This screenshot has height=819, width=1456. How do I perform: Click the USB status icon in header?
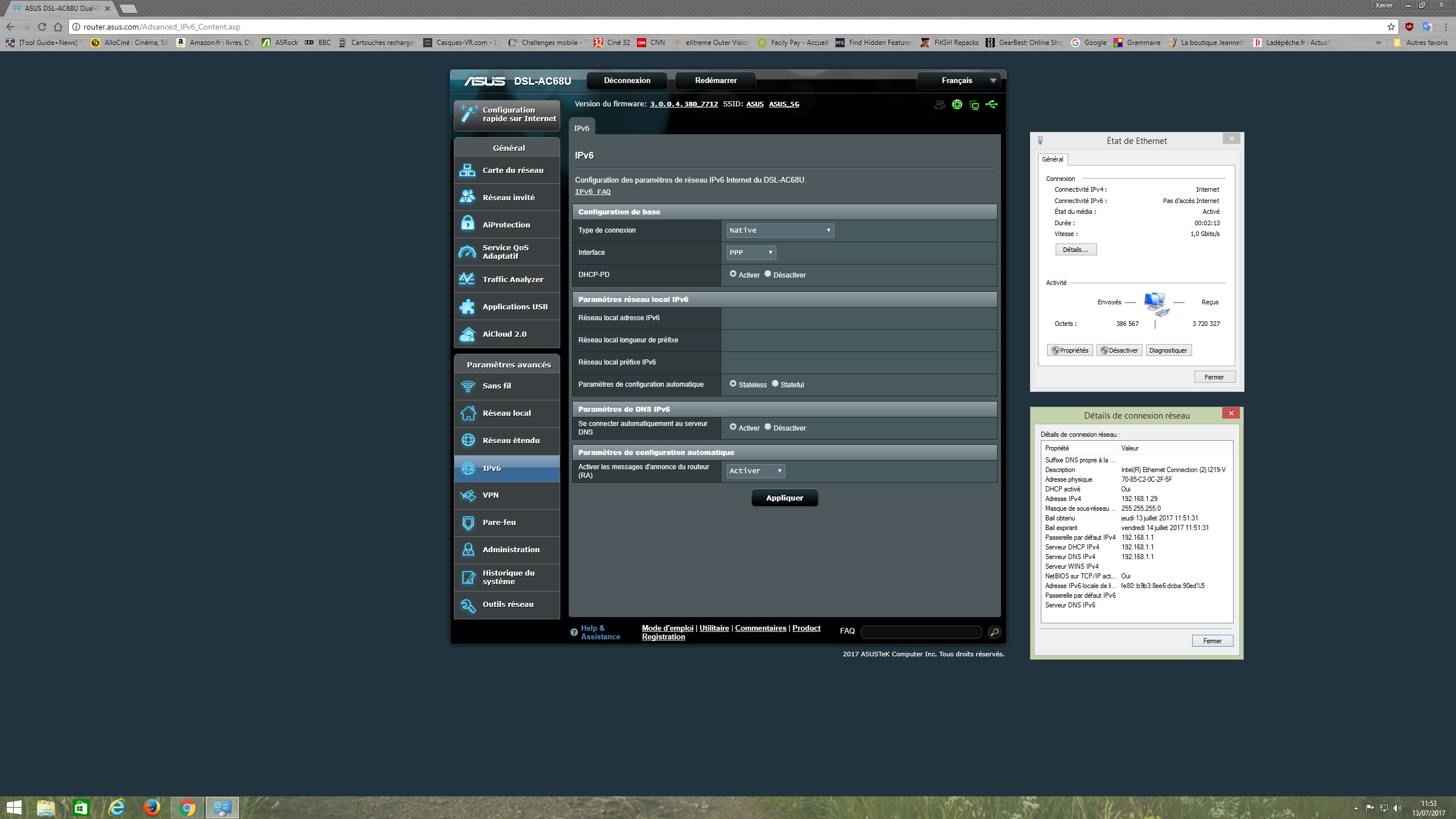coord(991,105)
